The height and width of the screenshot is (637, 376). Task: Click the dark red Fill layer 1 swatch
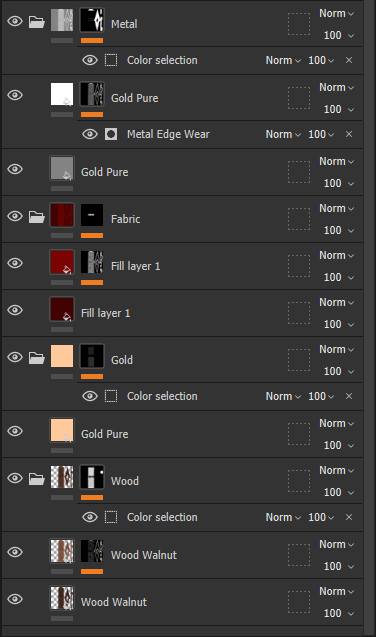pos(62,309)
